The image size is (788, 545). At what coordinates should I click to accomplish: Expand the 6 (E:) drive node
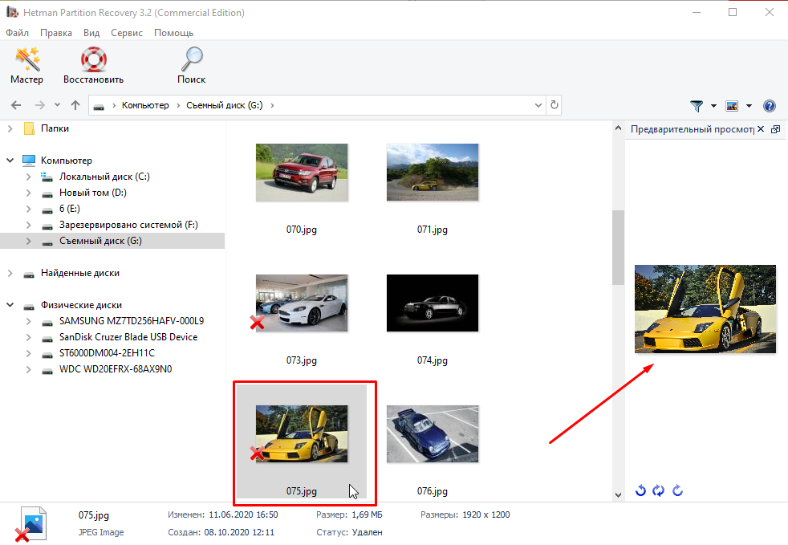(x=28, y=209)
